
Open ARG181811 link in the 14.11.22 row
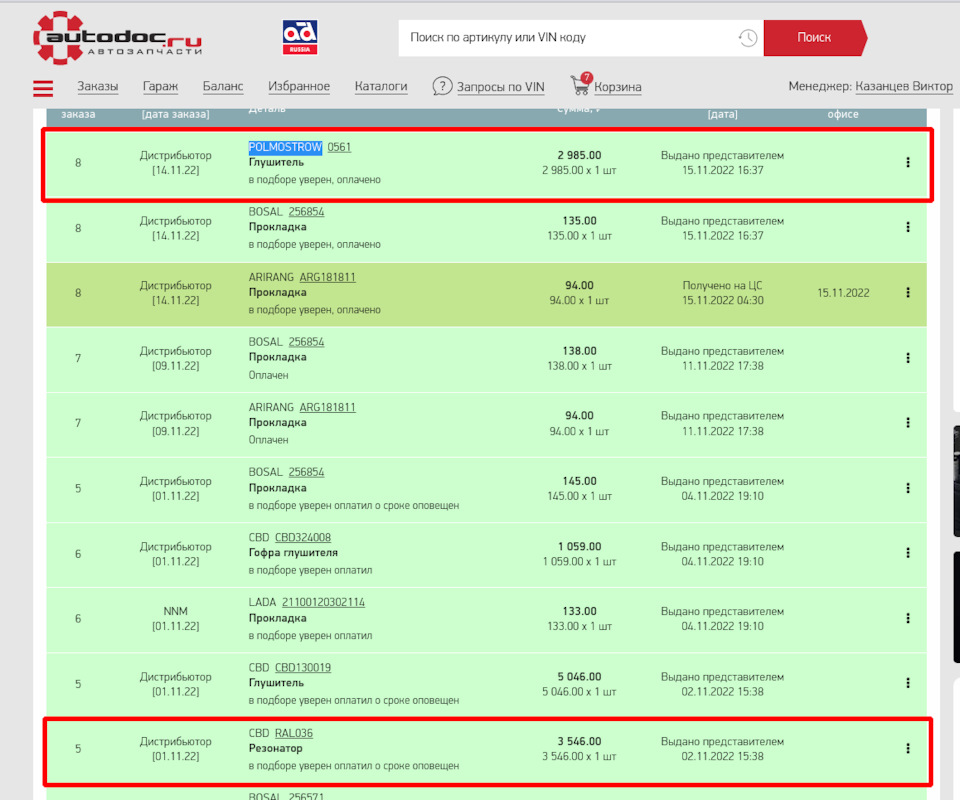(x=328, y=277)
